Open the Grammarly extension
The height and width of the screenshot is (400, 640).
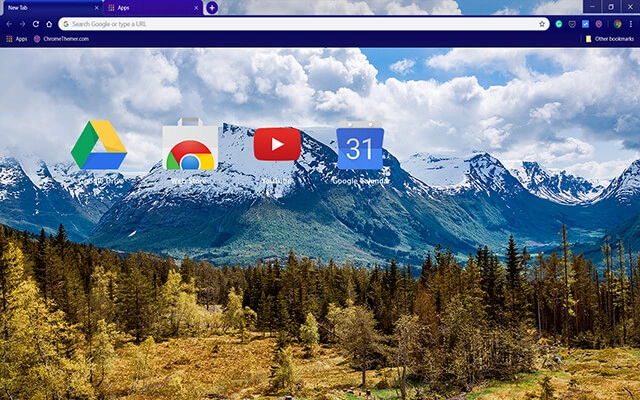559,24
